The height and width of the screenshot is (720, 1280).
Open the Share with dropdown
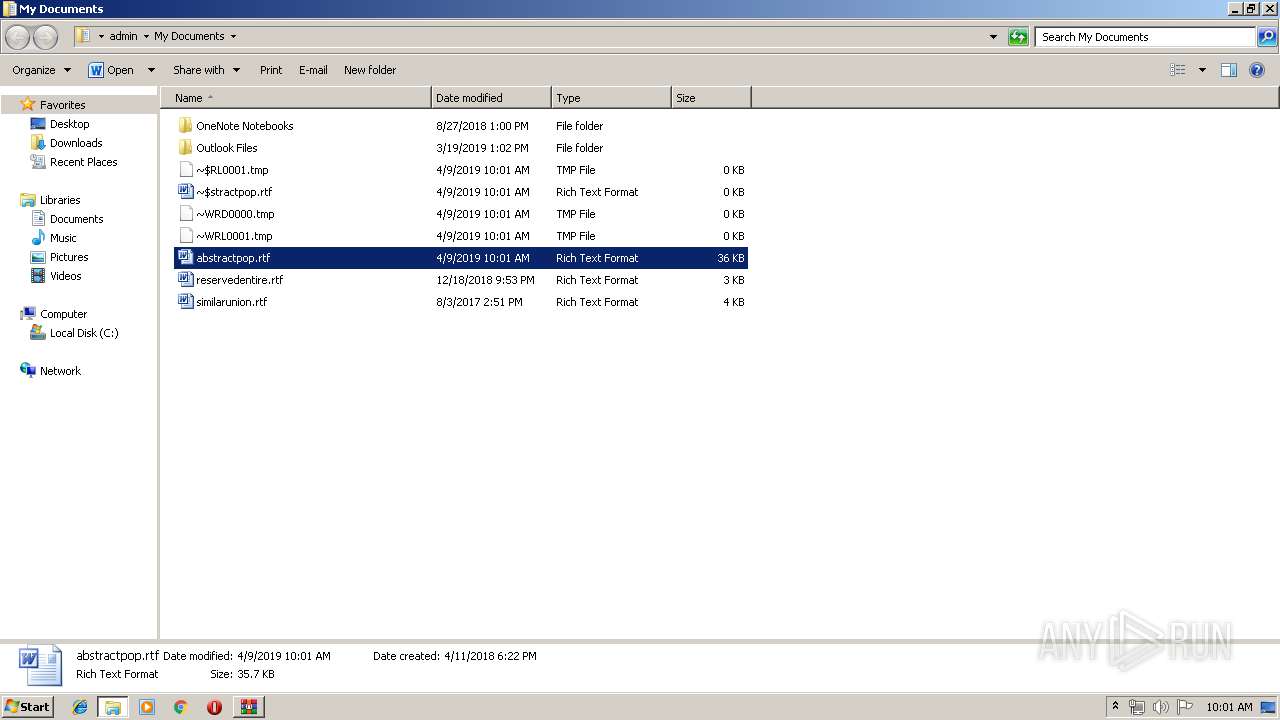(x=206, y=70)
